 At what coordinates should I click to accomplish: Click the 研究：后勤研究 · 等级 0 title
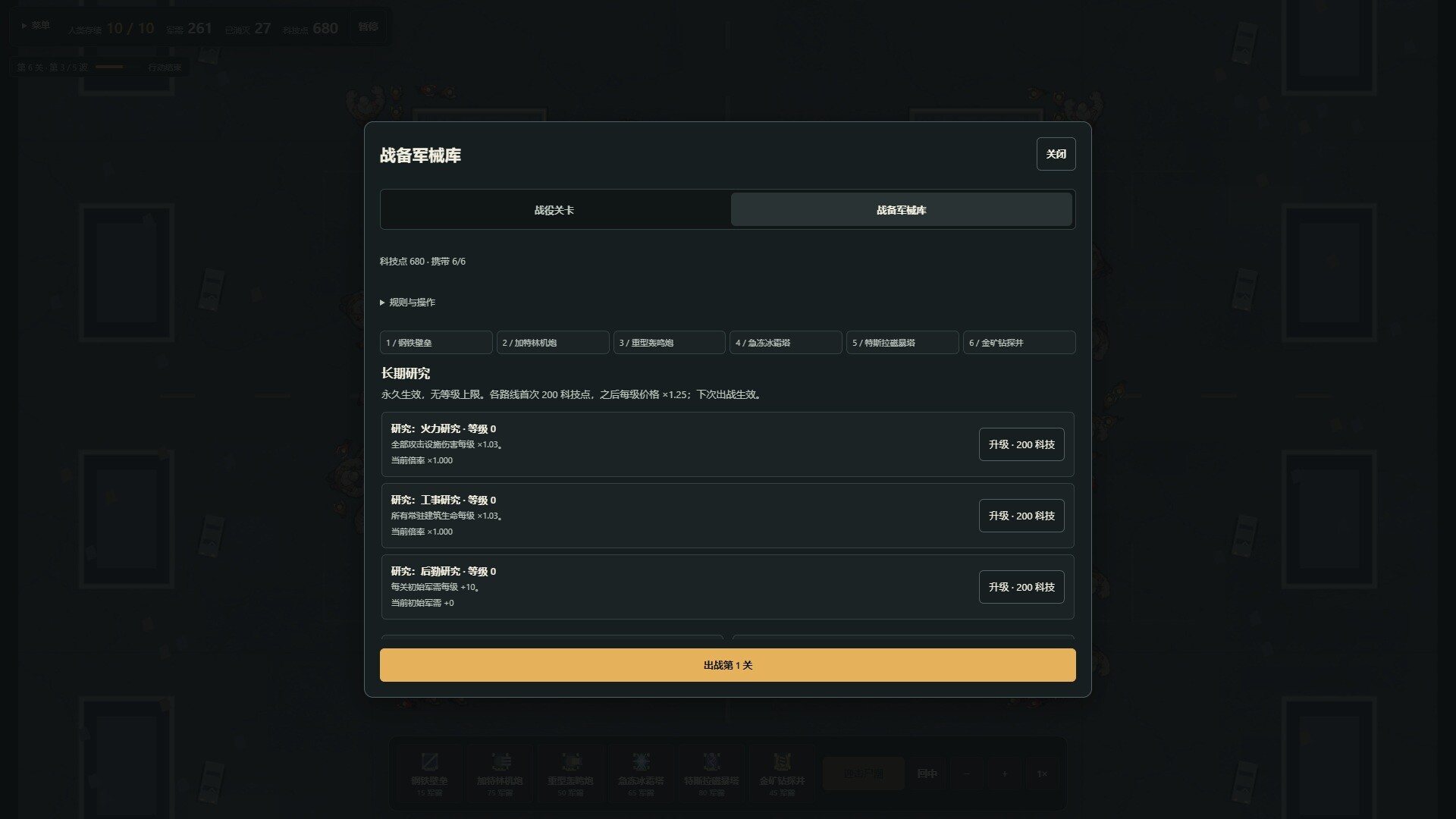tap(444, 571)
